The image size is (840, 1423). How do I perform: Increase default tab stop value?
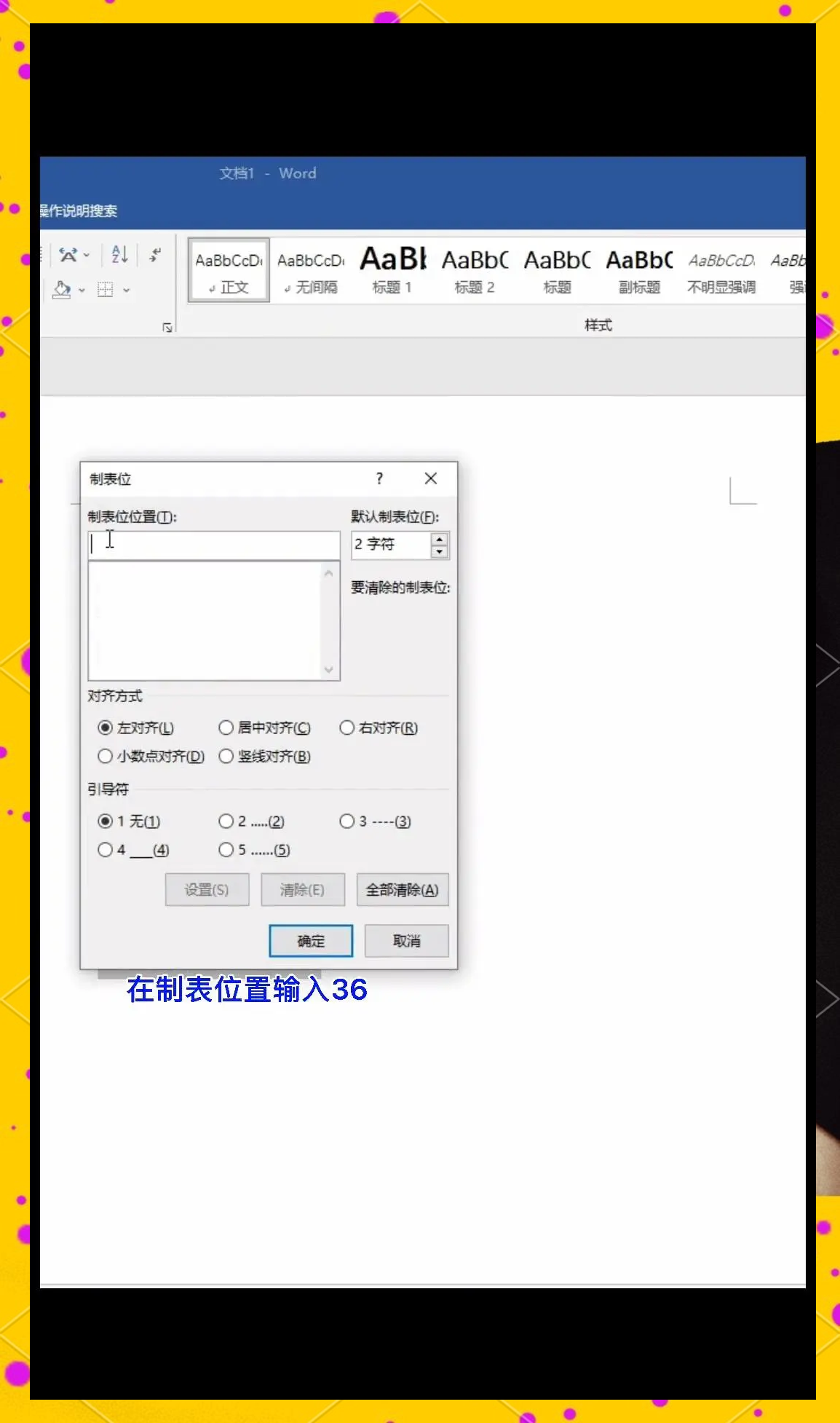[x=439, y=540]
